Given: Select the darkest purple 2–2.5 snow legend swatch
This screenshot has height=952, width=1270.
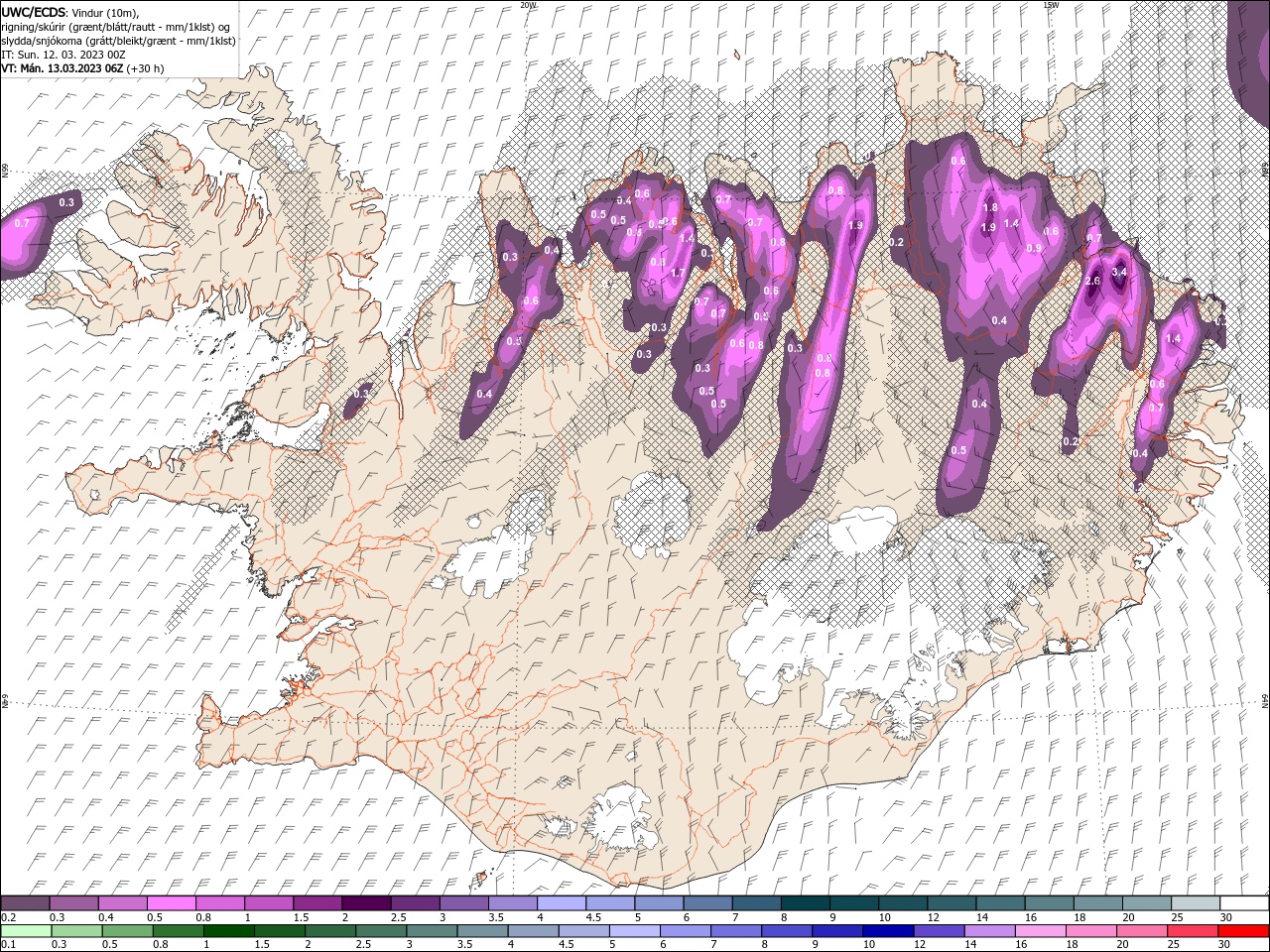Looking at the screenshot, I should [366, 903].
